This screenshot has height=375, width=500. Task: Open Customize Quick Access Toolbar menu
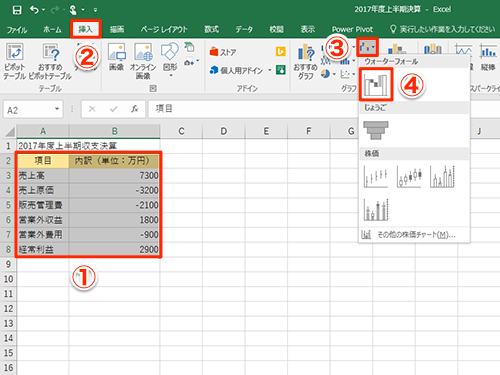coord(95,10)
